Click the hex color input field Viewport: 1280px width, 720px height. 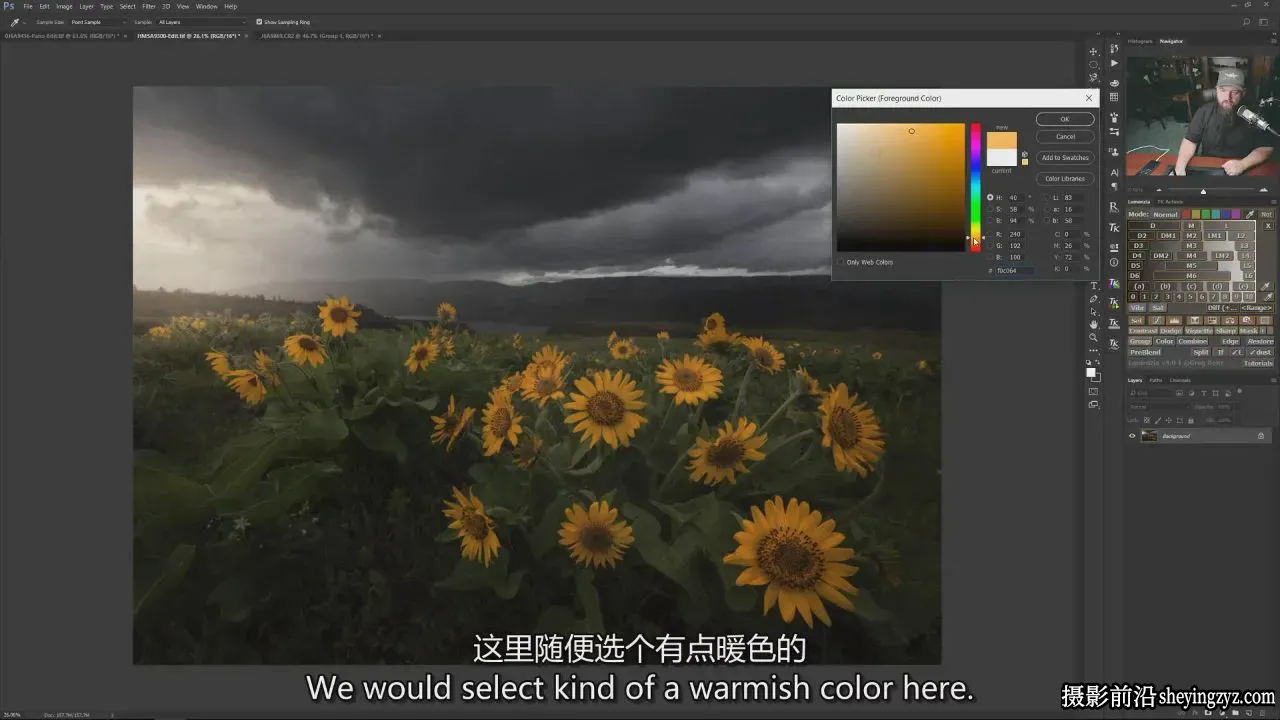point(1014,270)
